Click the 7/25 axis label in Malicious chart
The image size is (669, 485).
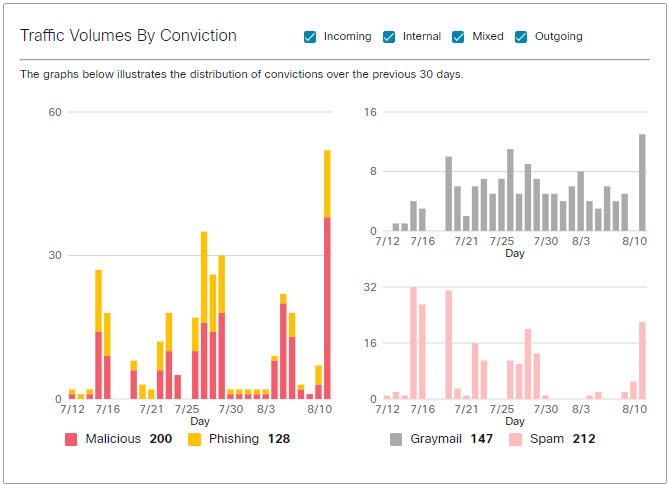[186, 409]
